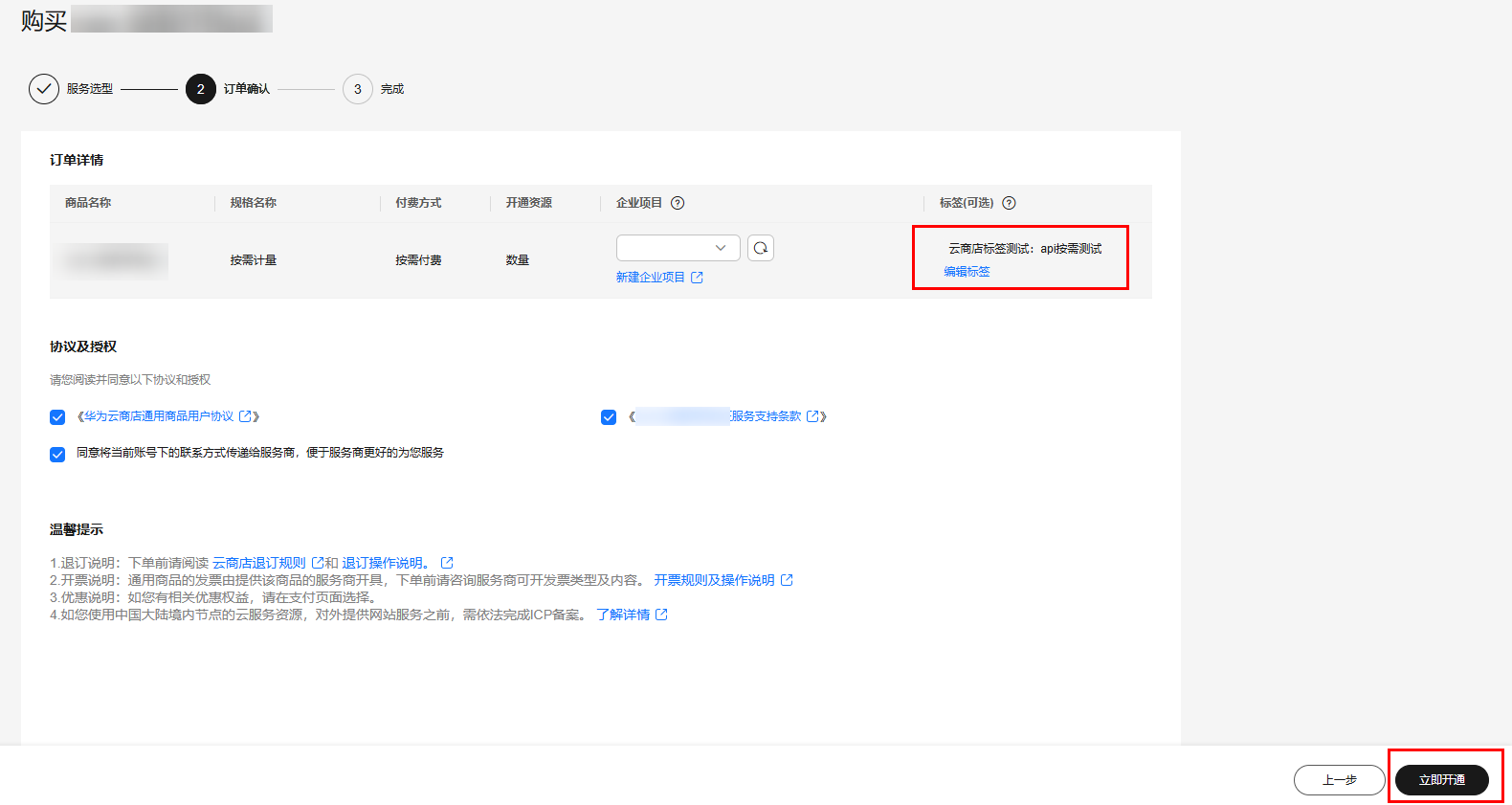Click the help icon beside 标签(可选)
This screenshot has width=1512, height=805.
click(x=1009, y=203)
